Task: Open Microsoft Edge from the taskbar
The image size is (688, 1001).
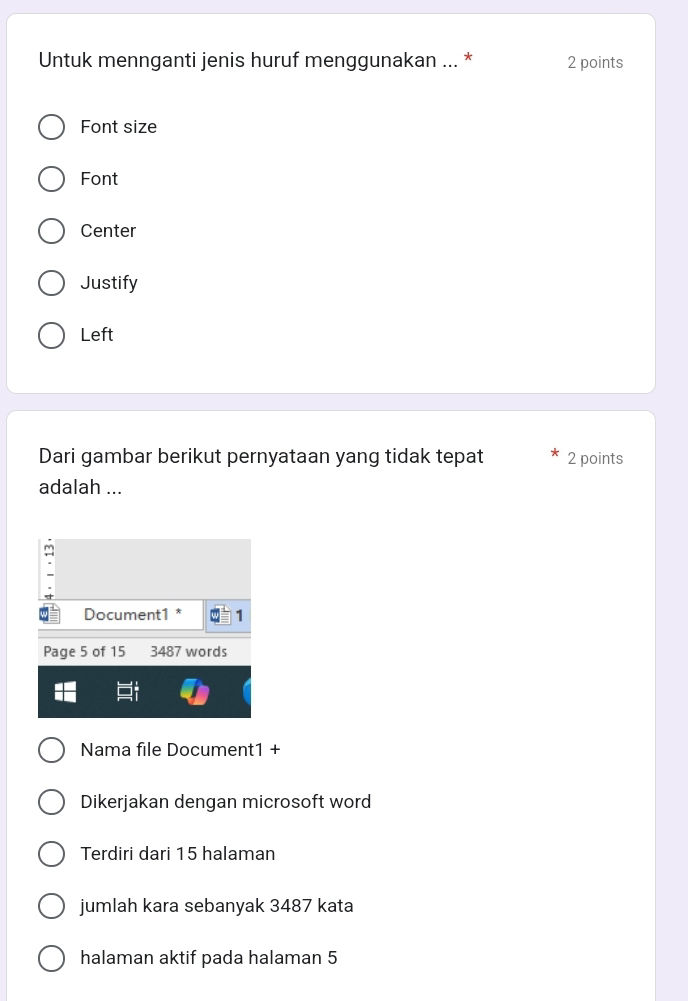Action: pos(246,691)
